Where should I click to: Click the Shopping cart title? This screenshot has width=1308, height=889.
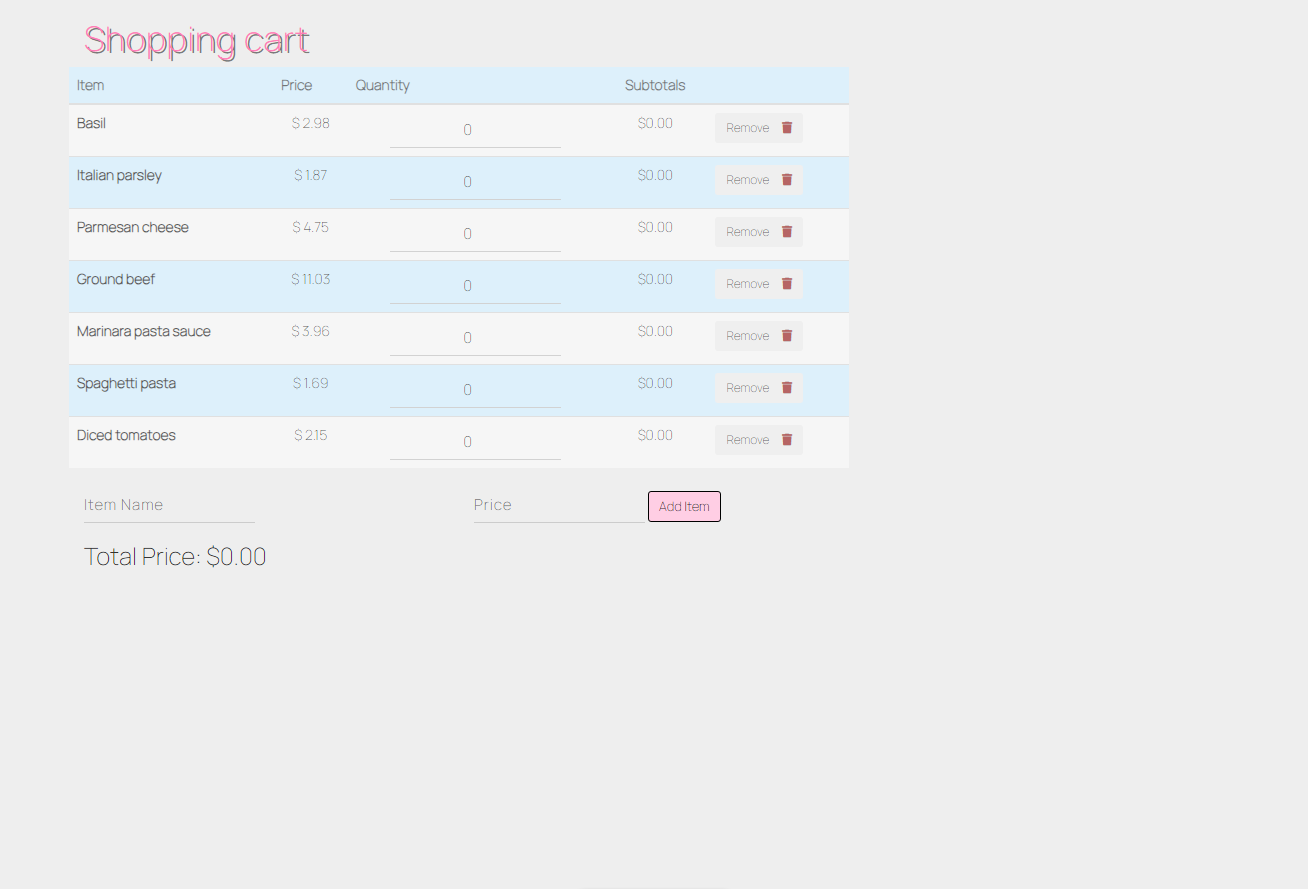click(x=196, y=41)
